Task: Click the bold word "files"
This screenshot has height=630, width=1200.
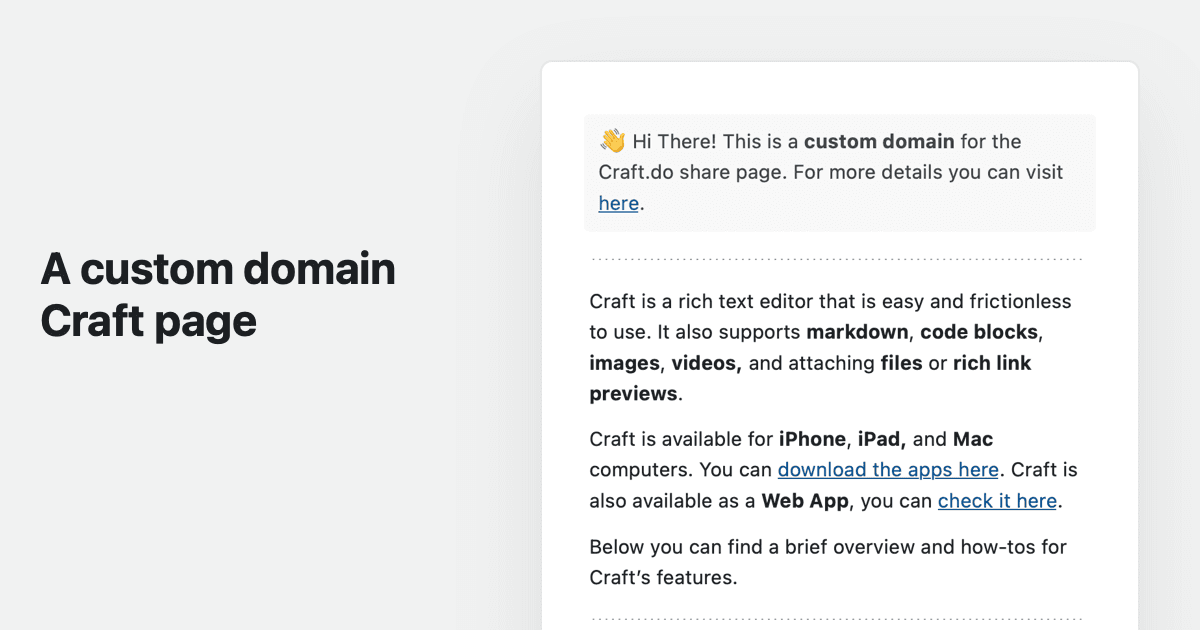Action: [x=901, y=363]
